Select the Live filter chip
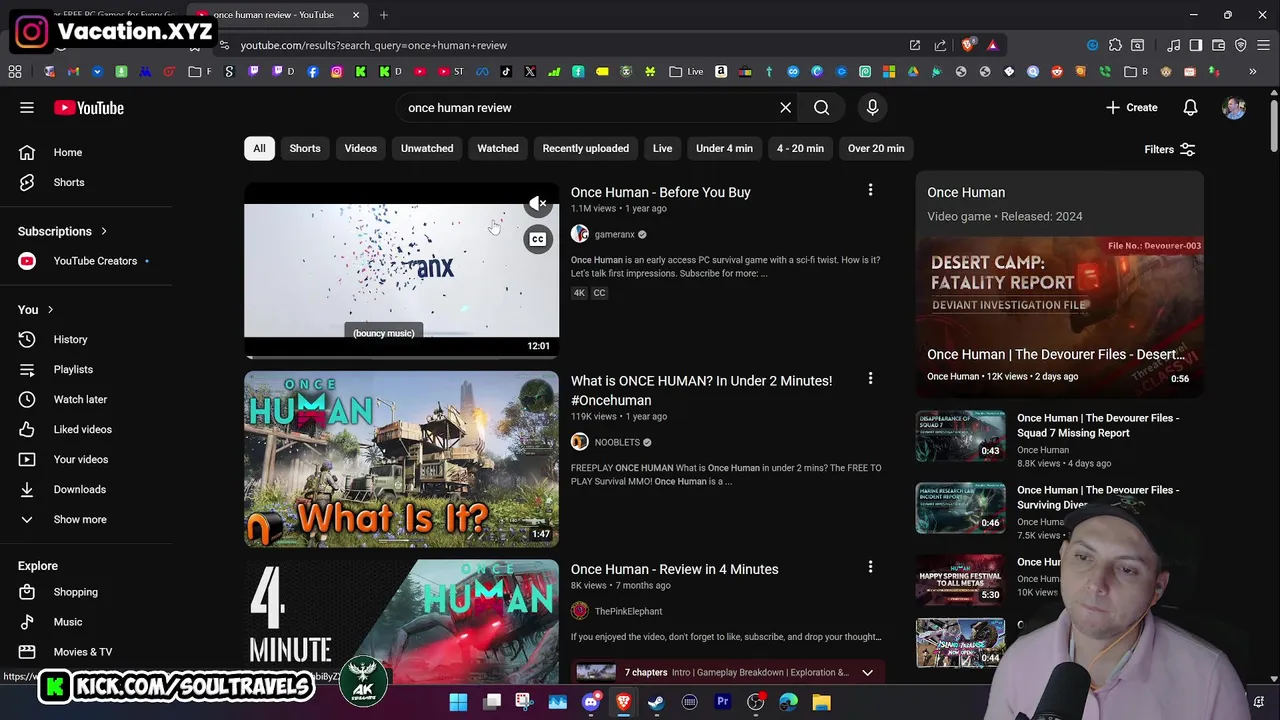Image resolution: width=1280 pixels, height=720 pixels. 662,148
